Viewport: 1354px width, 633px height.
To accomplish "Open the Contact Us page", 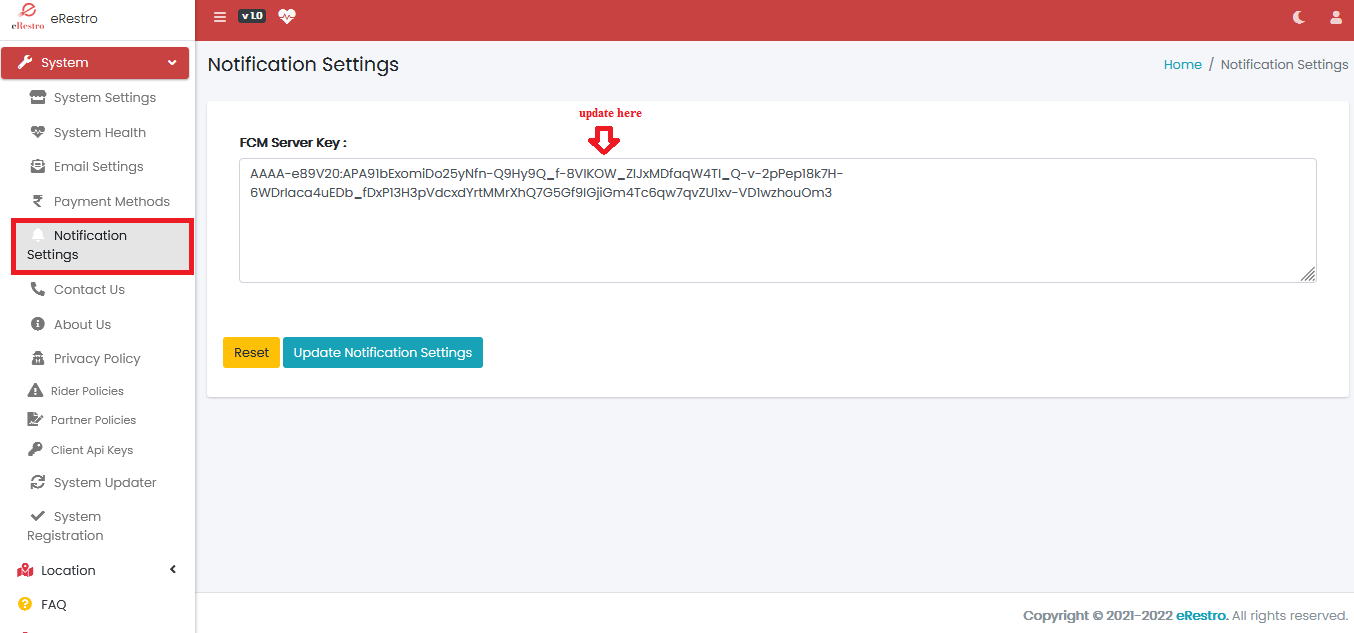I will point(89,290).
